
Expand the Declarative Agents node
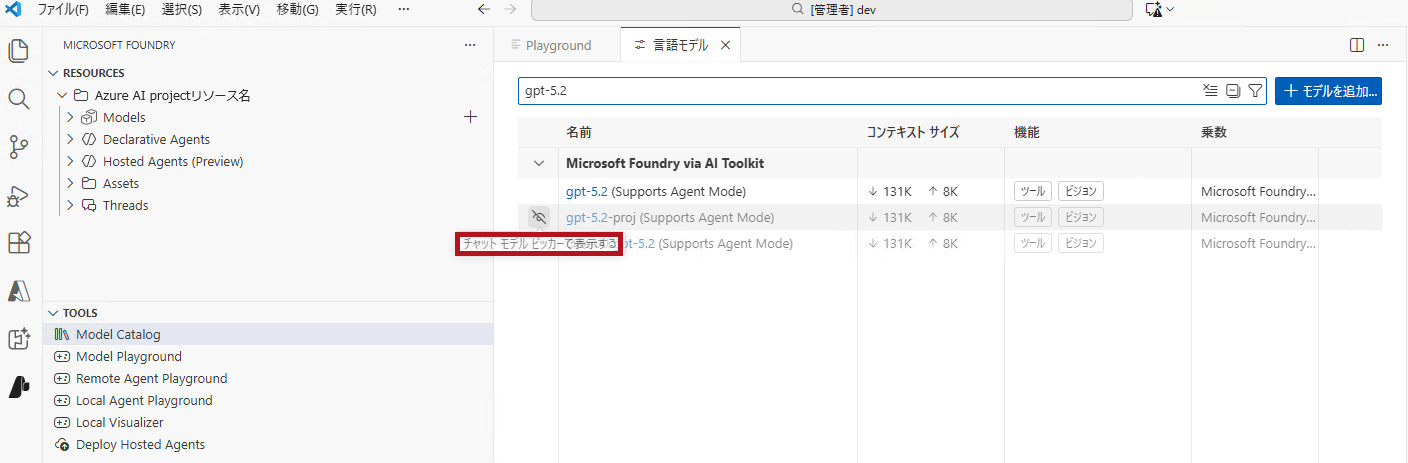click(70, 139)
